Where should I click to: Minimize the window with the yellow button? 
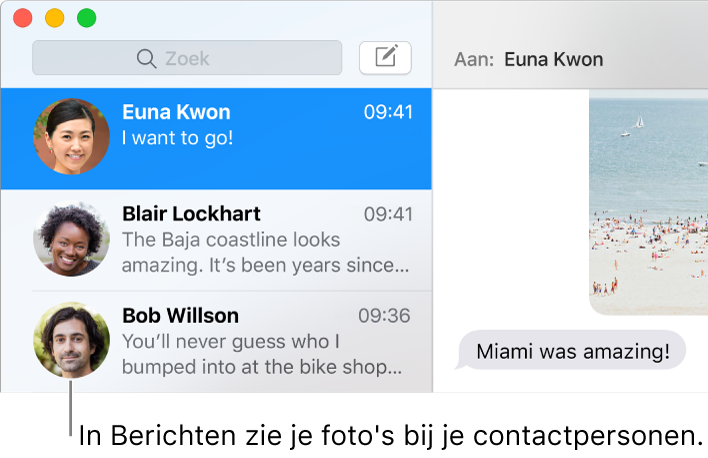(55, 18)
